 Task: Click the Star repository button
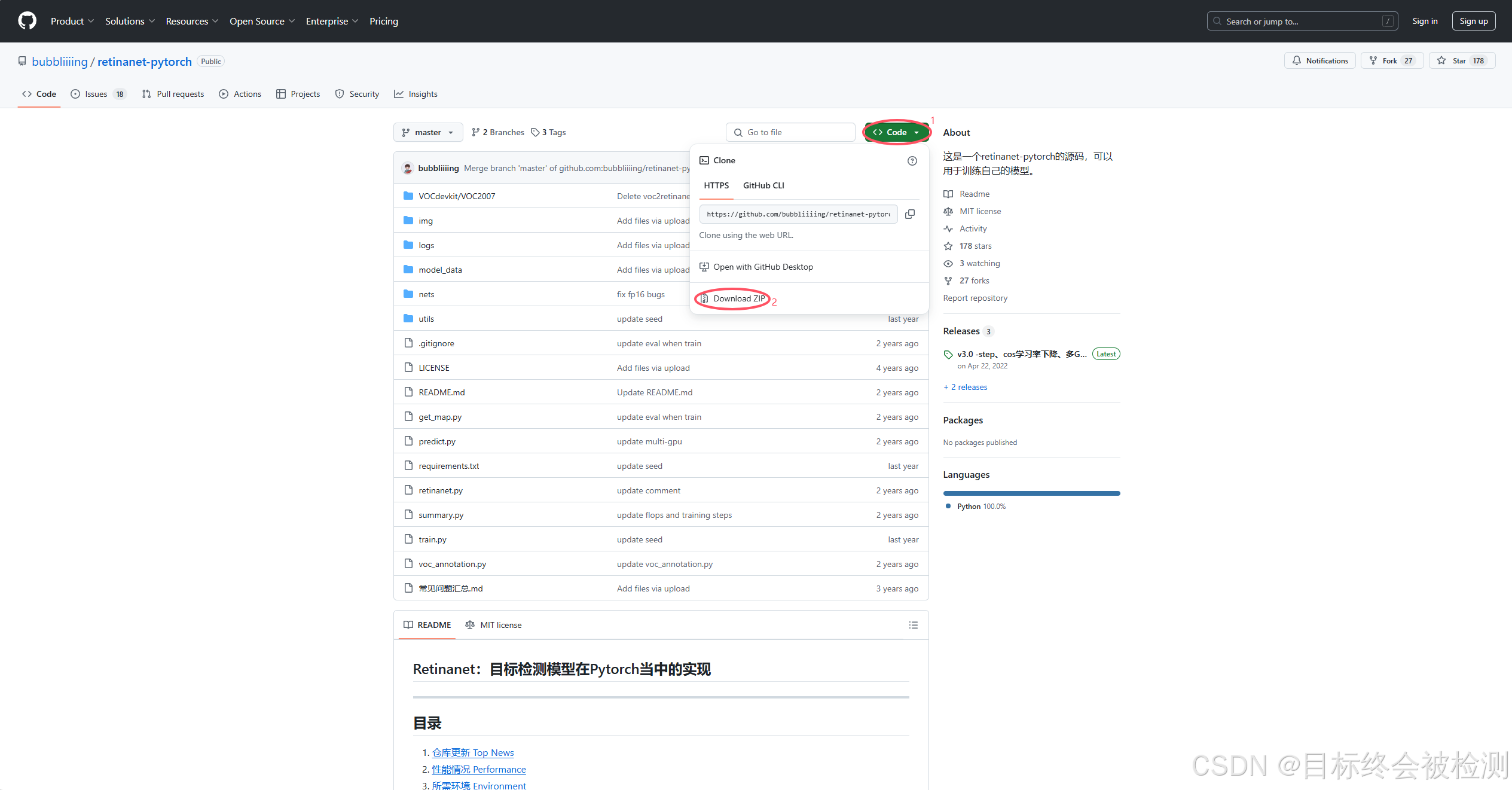[1461, 61]
